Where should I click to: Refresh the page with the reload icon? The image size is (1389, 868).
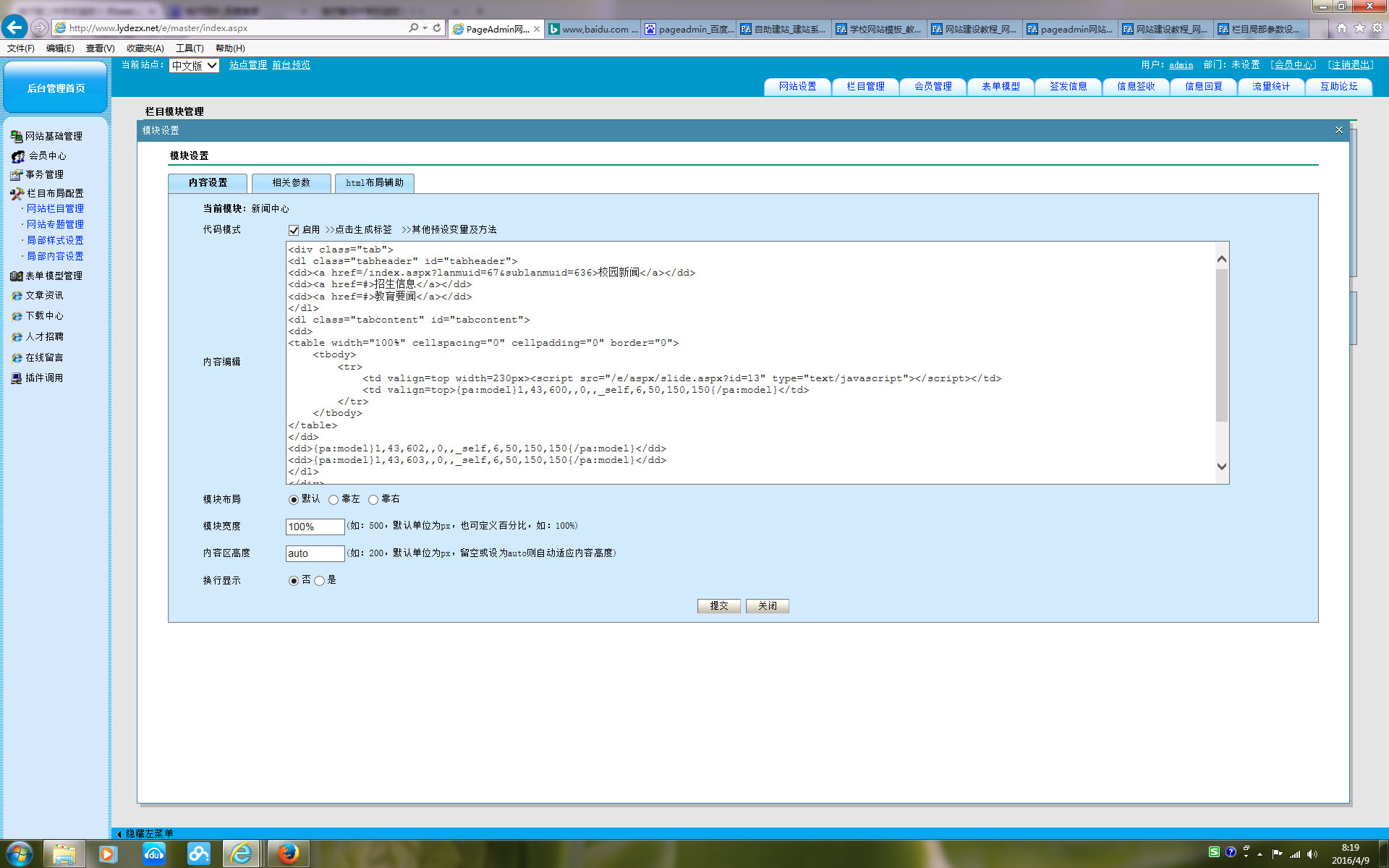pos(437,27)
